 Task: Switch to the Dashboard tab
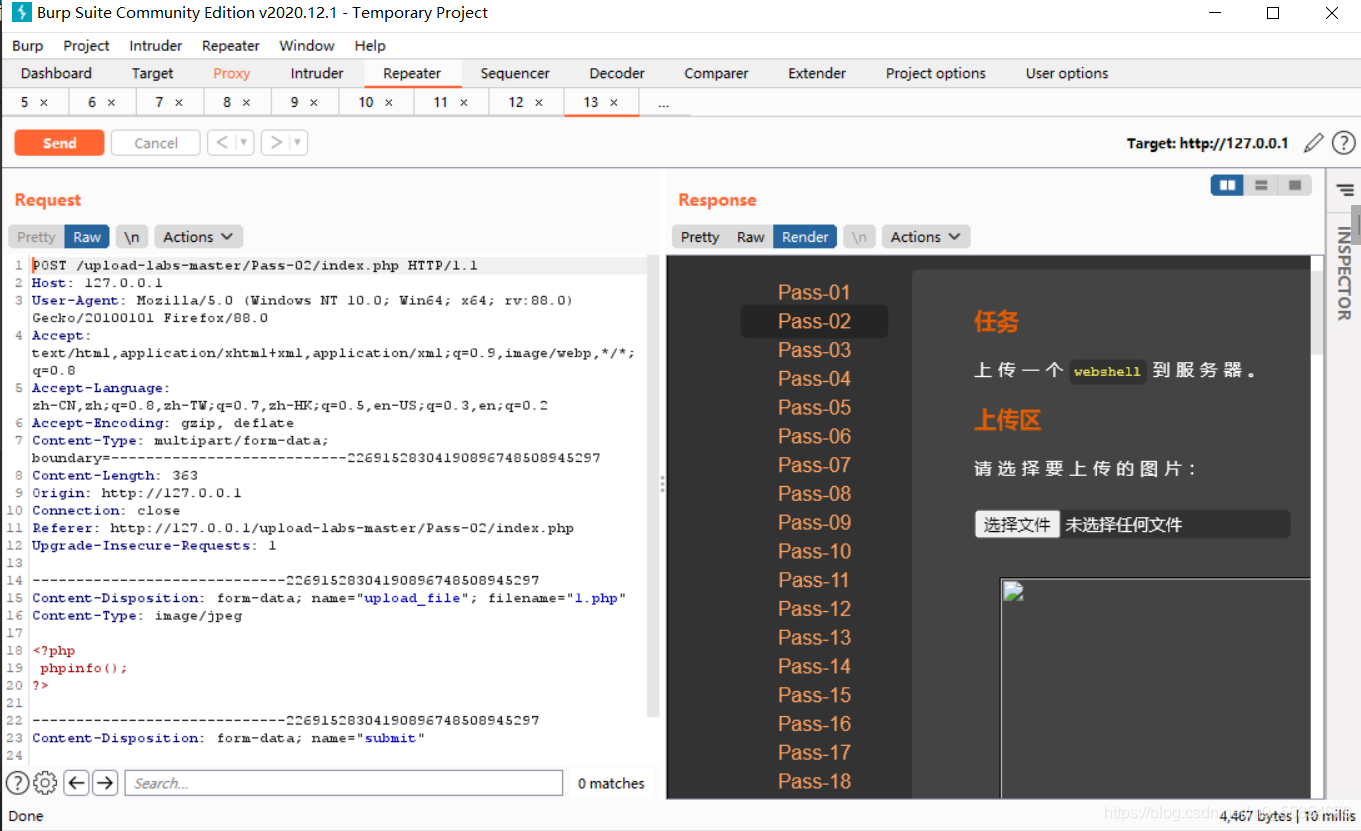pos(56,73)
